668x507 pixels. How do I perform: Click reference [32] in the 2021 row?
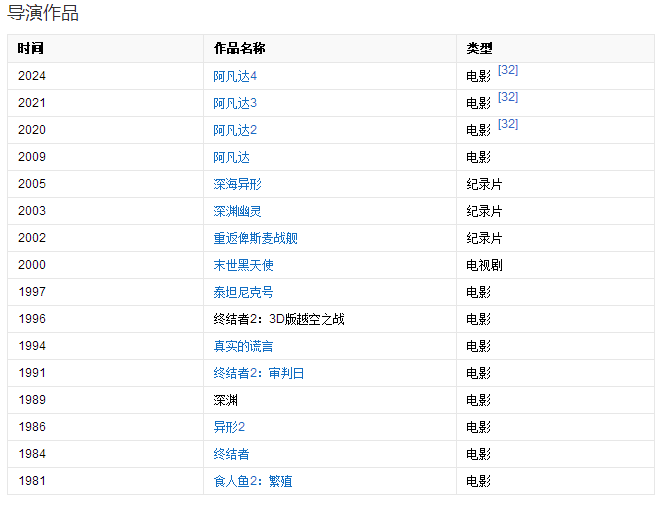click(508, 97)
